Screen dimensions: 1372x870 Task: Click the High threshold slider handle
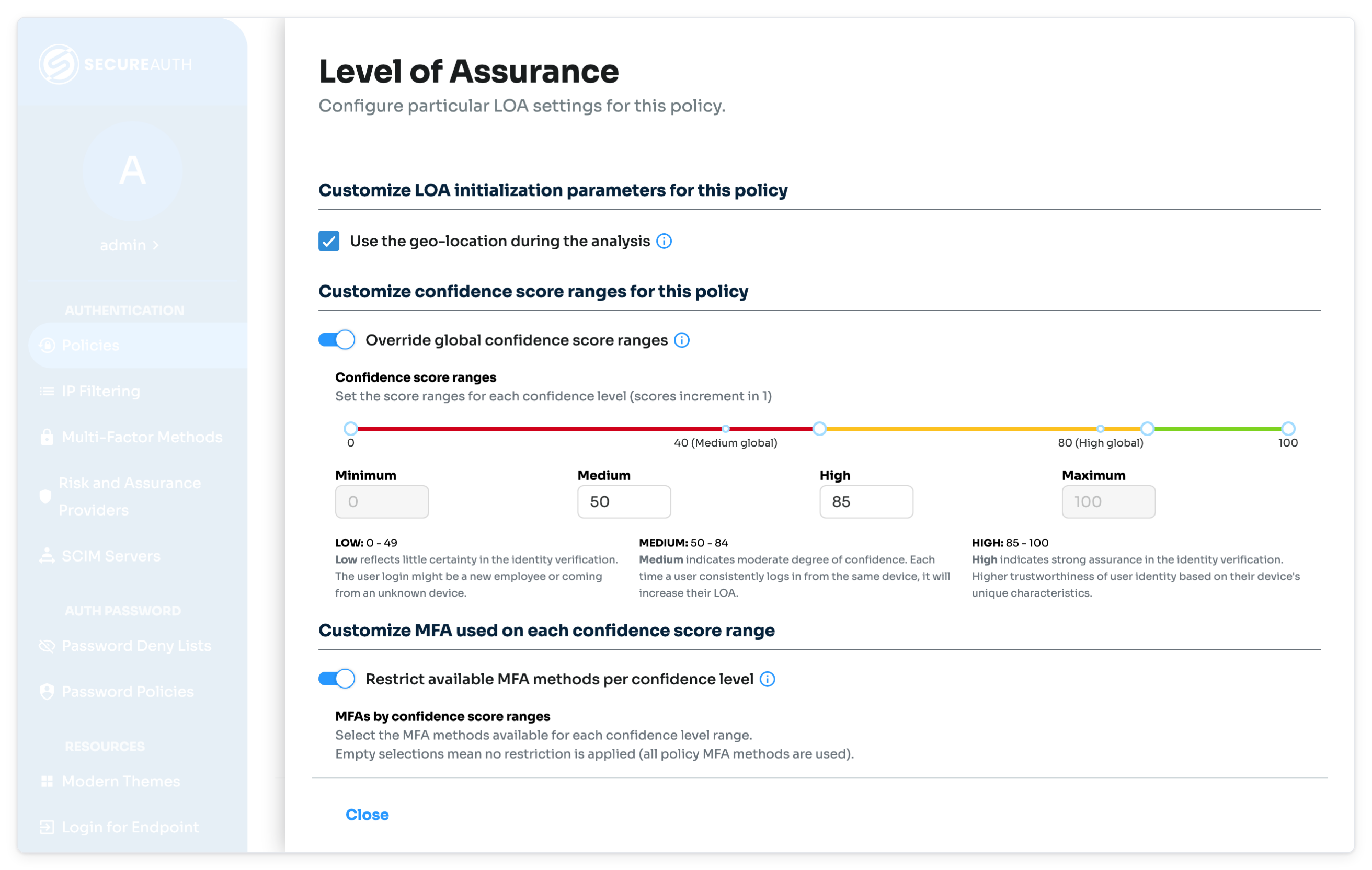(x=1148, y=428)
